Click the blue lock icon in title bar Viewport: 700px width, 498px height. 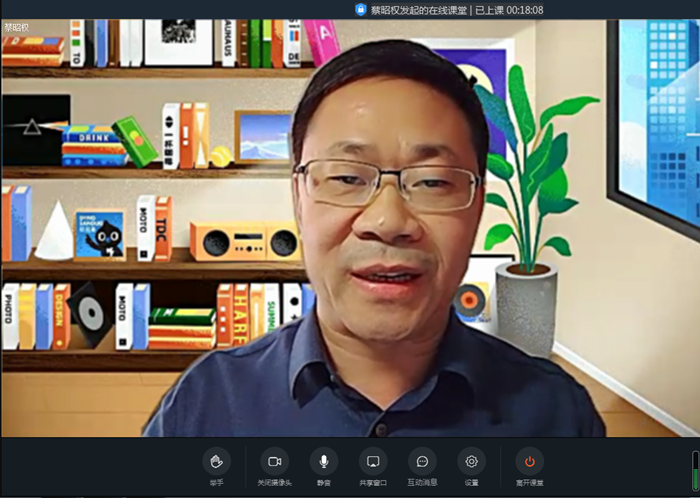point(361,9)
